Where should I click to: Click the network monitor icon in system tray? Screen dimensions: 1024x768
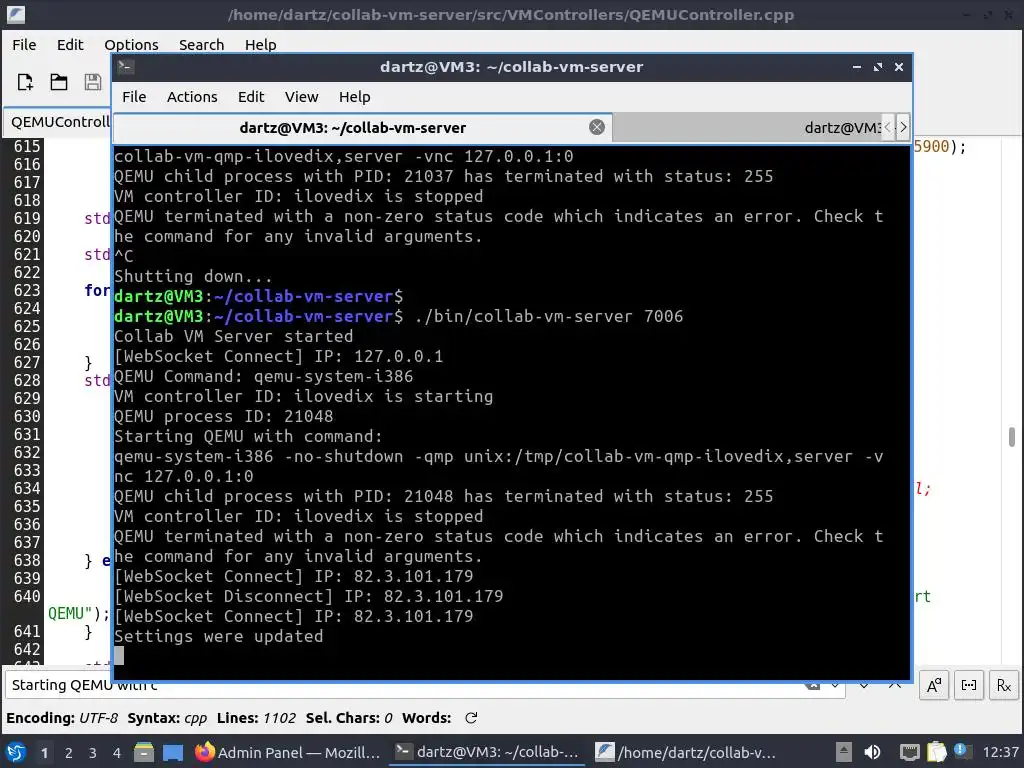(909, 752)
